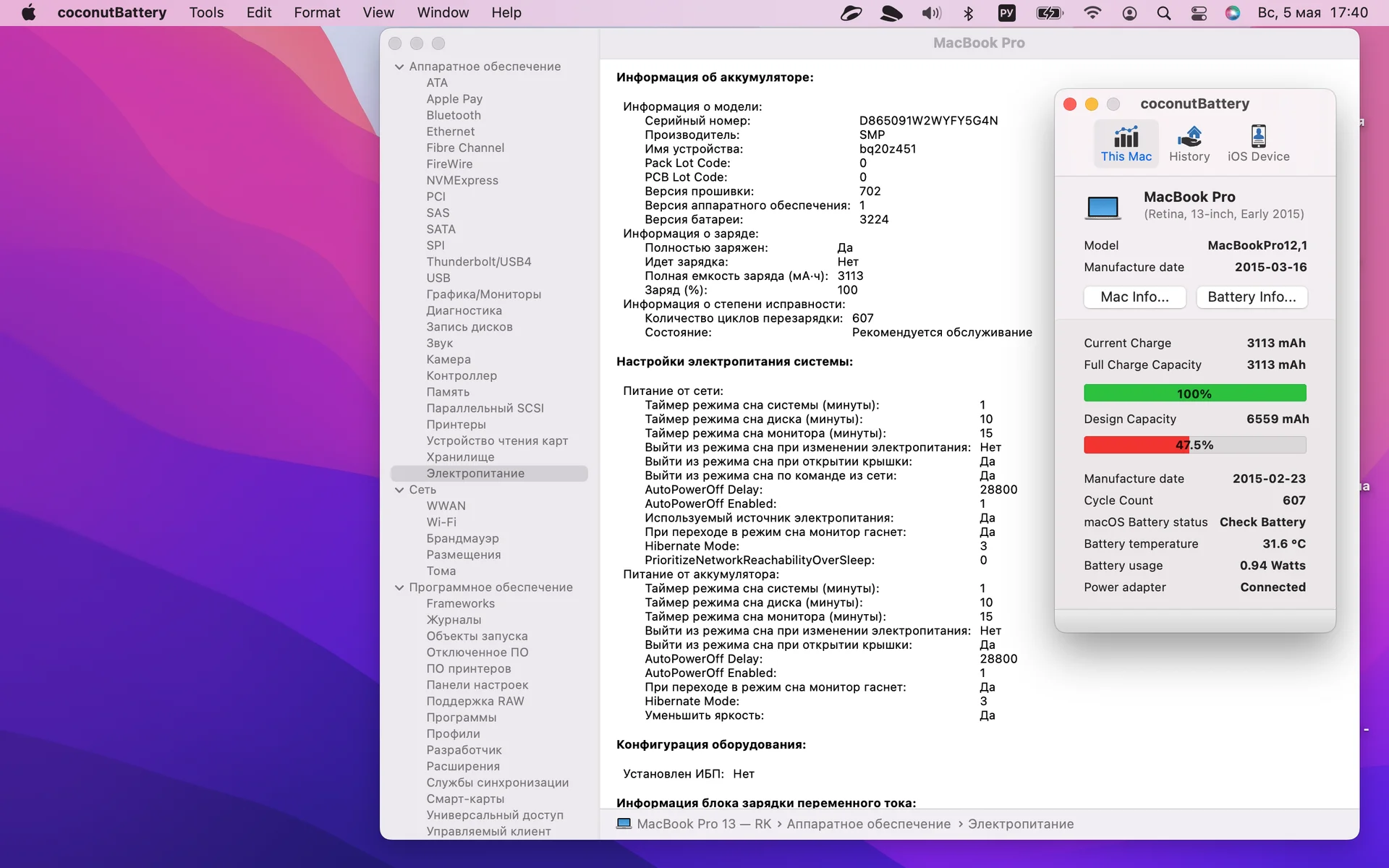Click the 6559 mAh design capacity value
This screenshot has height=868, width=1389.
tap(1278, 419)
